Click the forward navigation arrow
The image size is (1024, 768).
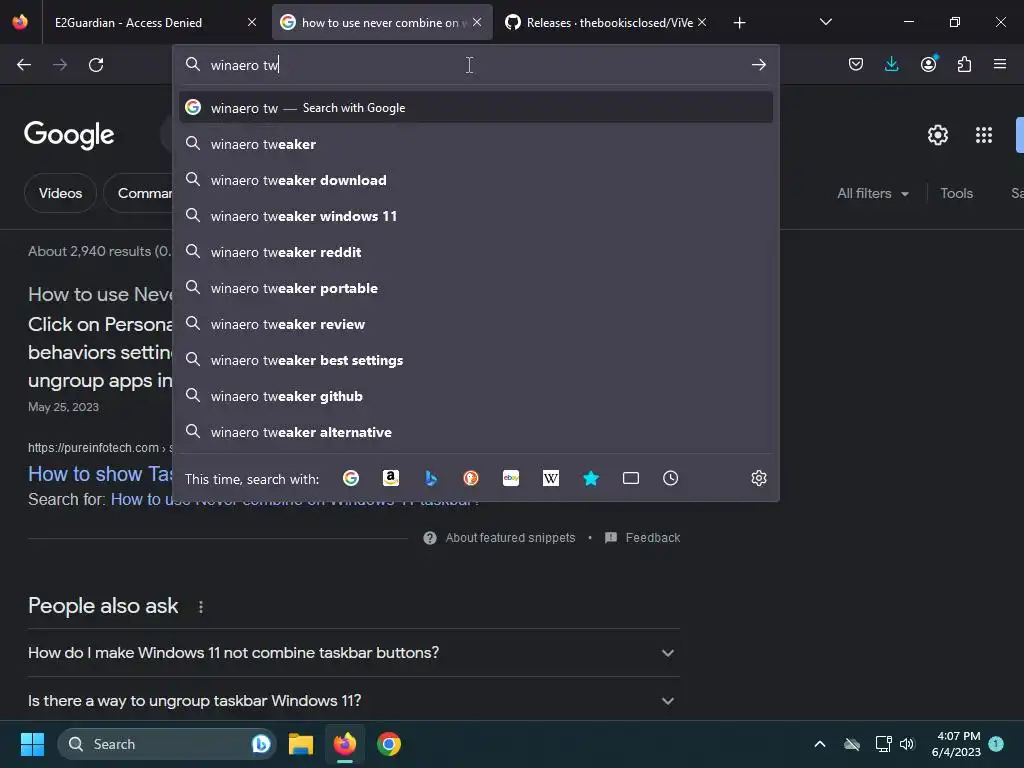point(60,65)
